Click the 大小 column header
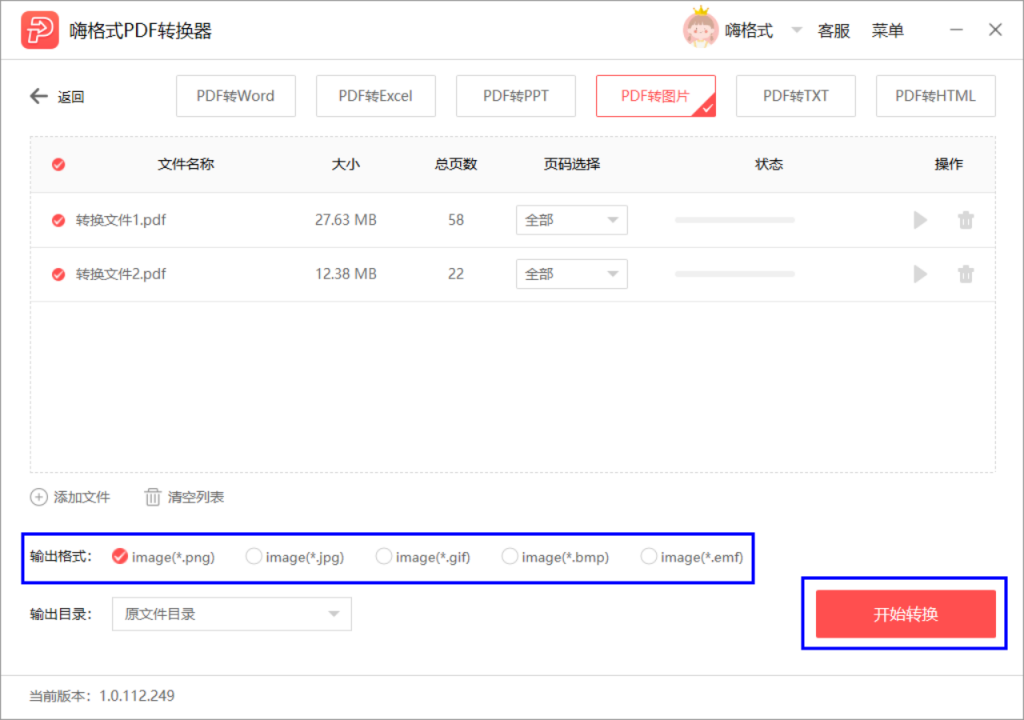 (345, 164)
